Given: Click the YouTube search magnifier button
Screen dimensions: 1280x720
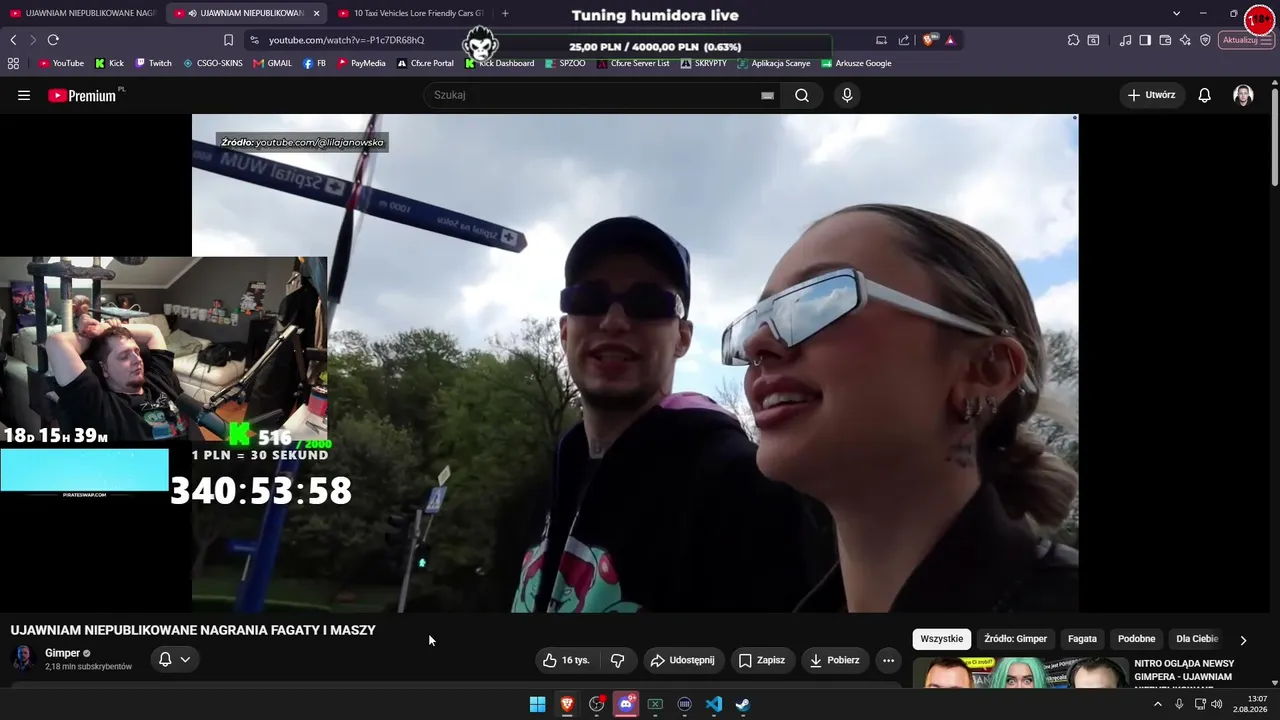Looking at the screenshot, I should [x=802, y=95].
